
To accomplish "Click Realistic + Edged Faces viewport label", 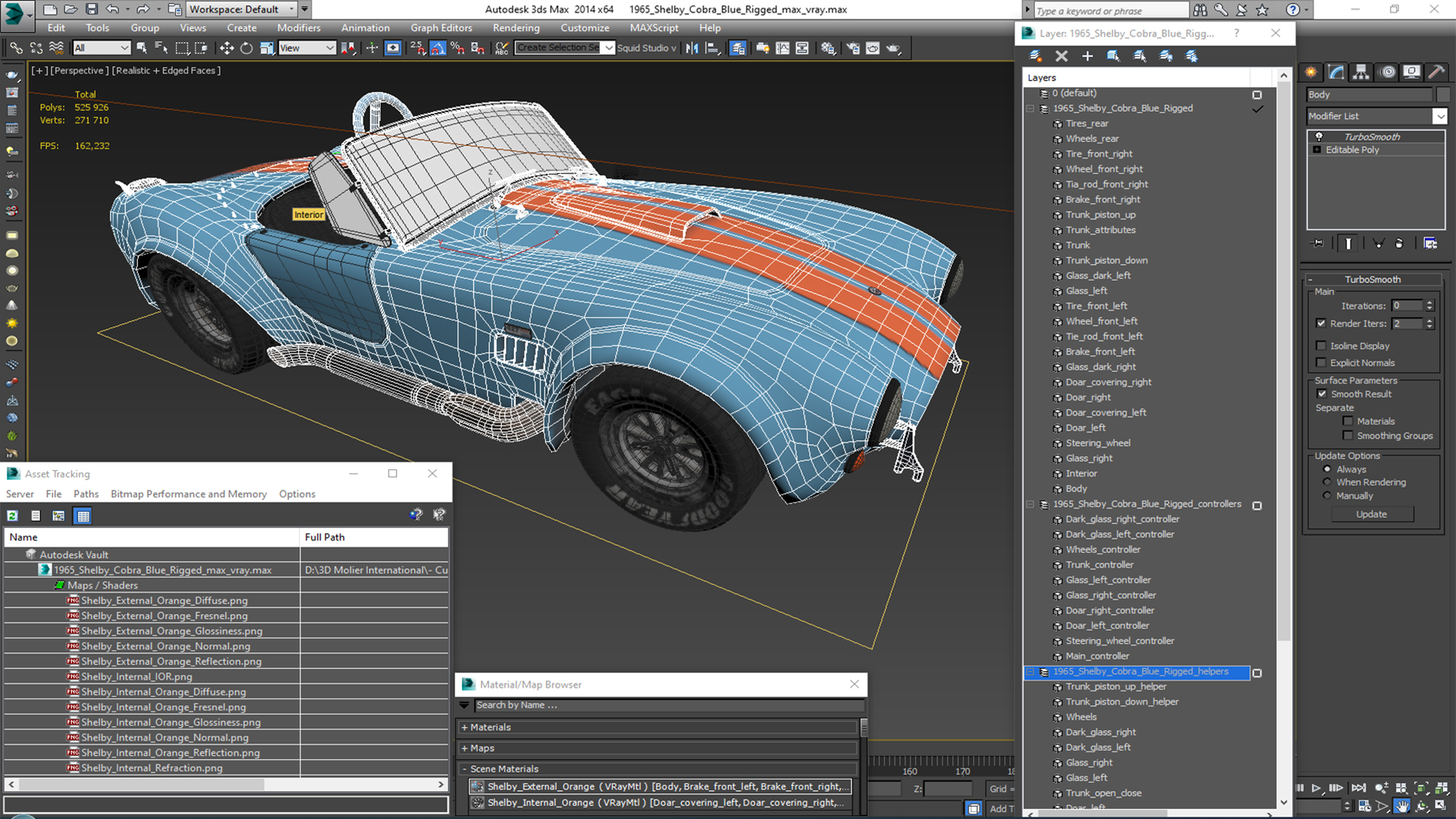I will pos(166,71).
